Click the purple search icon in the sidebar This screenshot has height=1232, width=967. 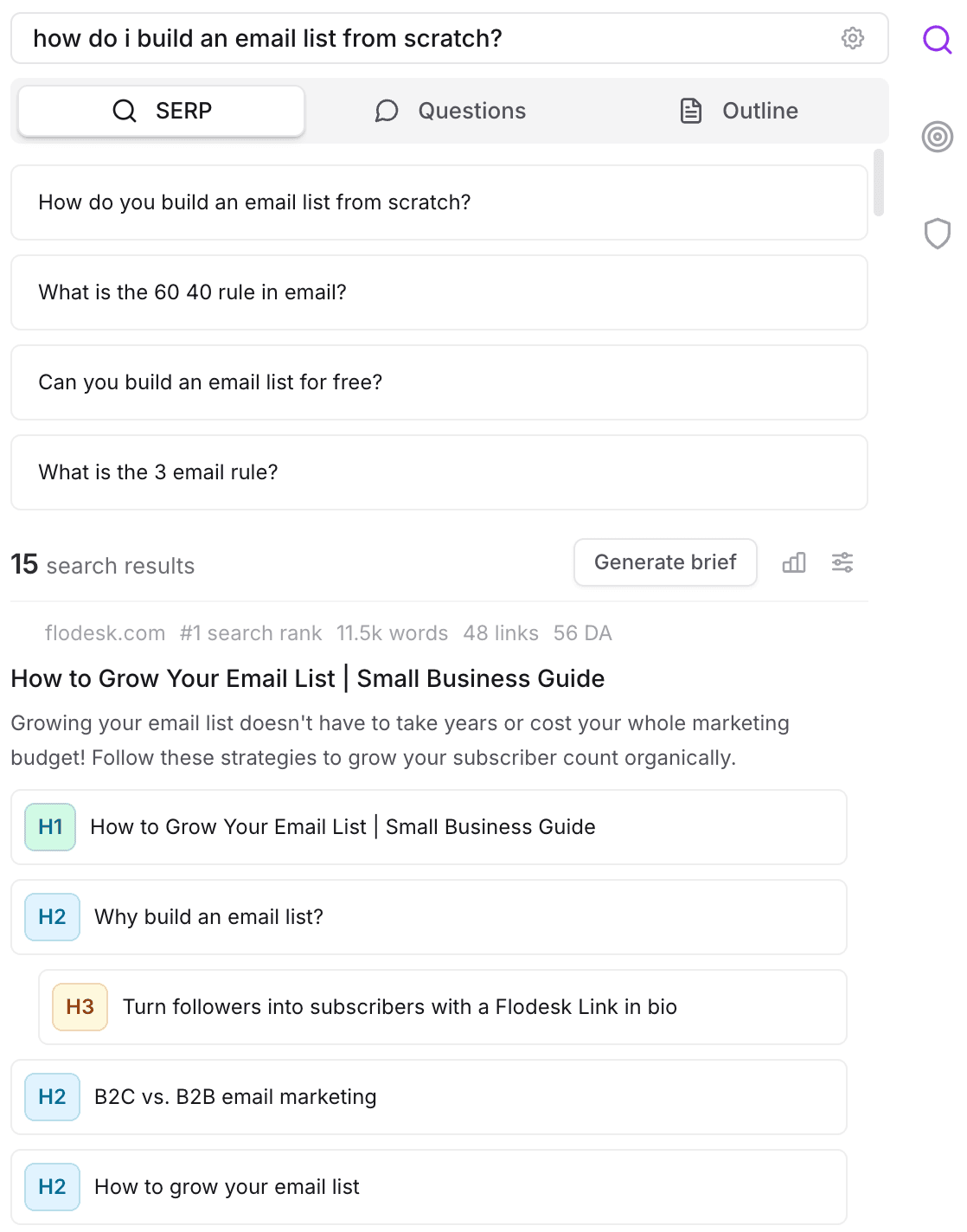point(937,38)
